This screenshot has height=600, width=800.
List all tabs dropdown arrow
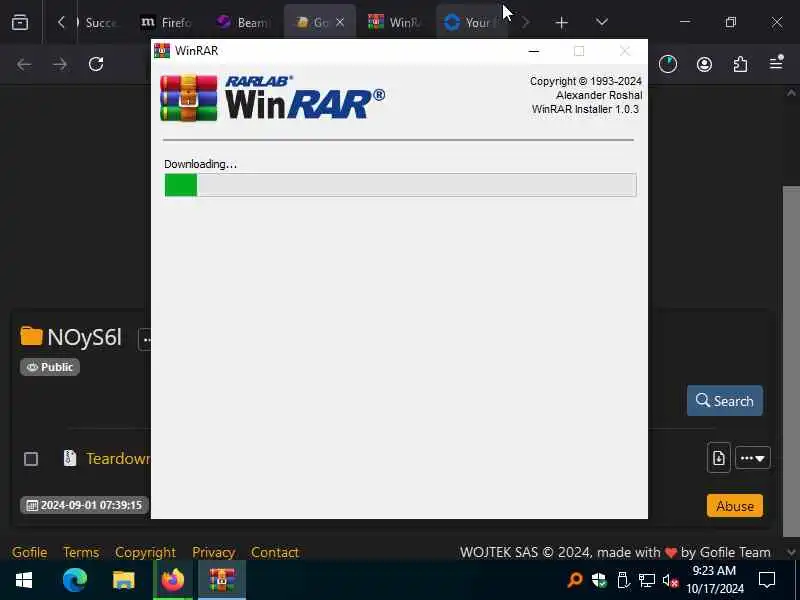[x=602, y=22]
